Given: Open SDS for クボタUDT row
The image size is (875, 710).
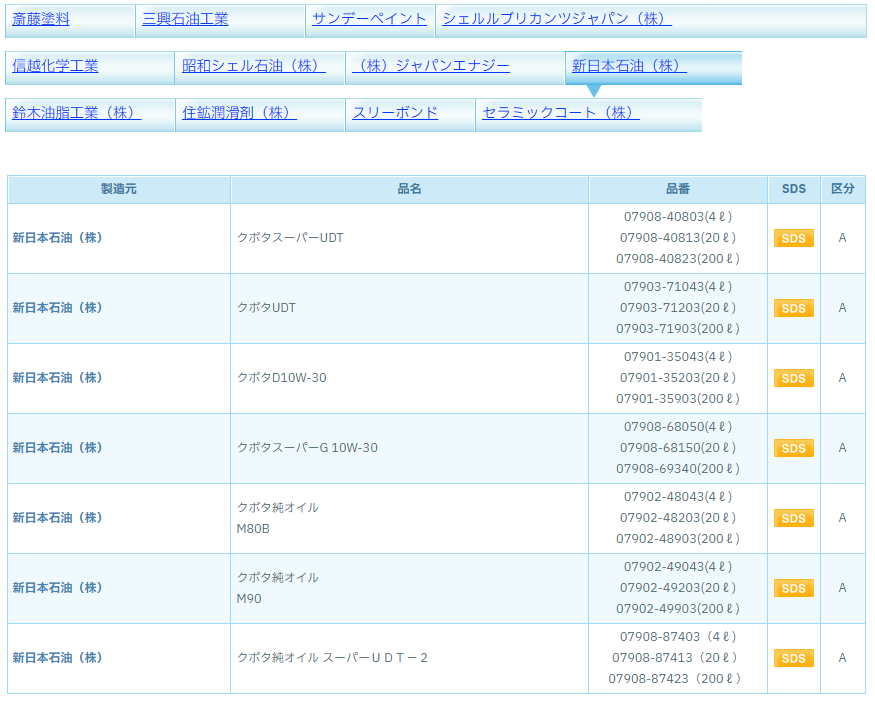Looking at the screenshot, I should [793, 308].
